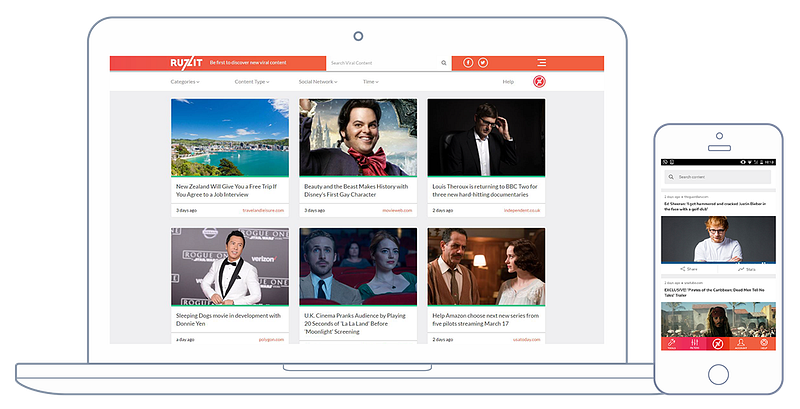Screen dimensions: 800x409
Task: Open headline 'Help Amazon choose next new series'
Action: coord(486,319)
